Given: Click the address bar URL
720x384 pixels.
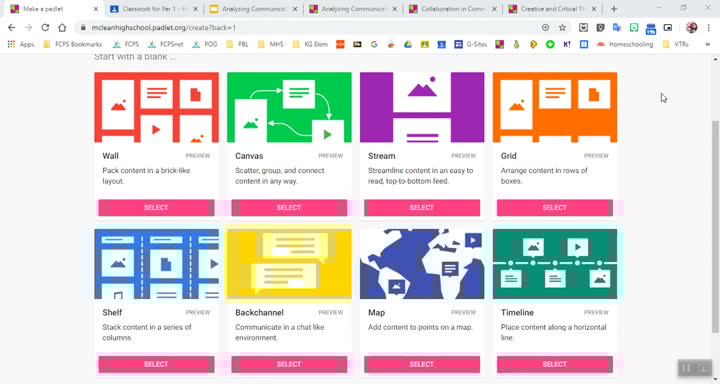Looking at the screenshot, I should (x=163, y=28).
